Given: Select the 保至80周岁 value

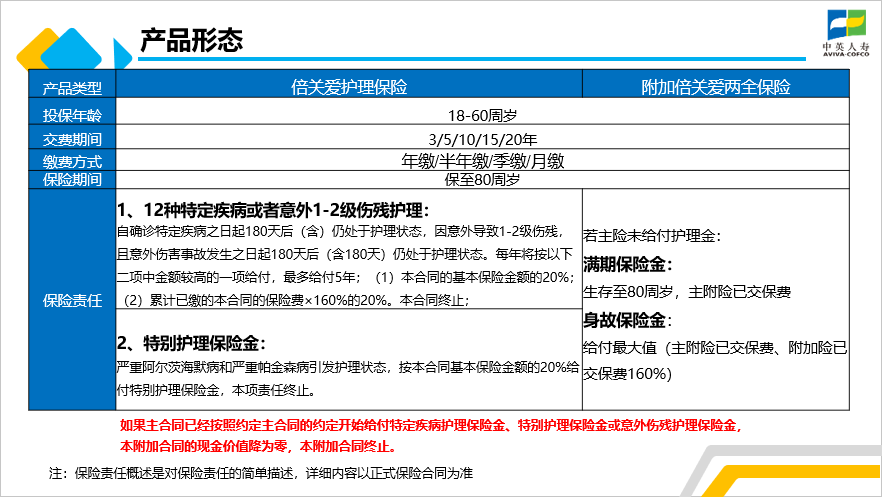Looking at the screenshot, I should (482, 179).
